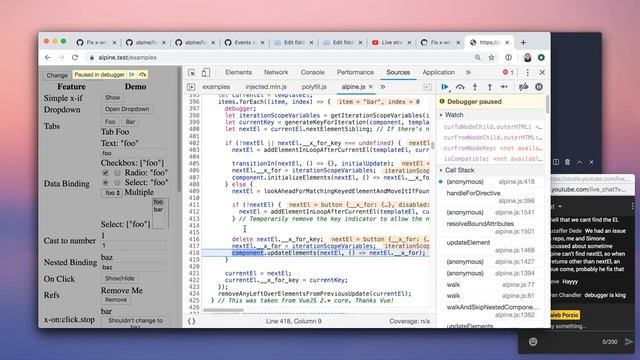Click the Open Dropdown button

tap(127, 109)
